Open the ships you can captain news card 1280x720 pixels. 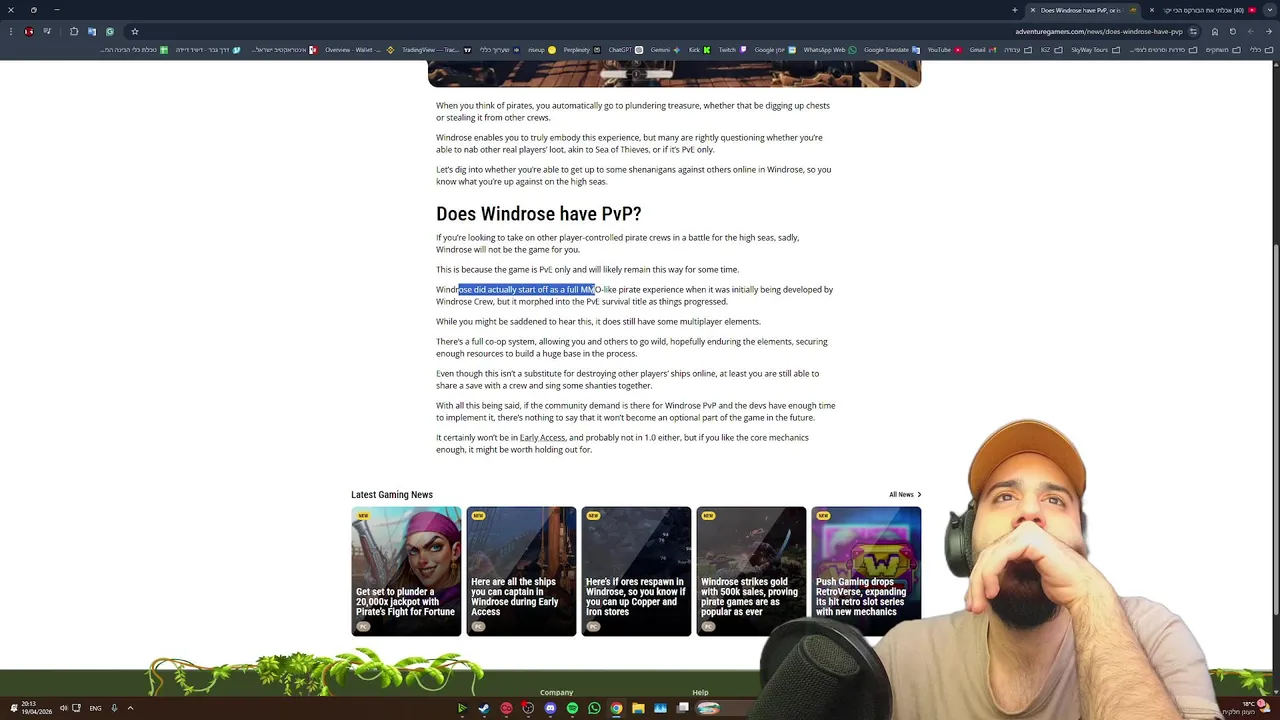(521, 571)
